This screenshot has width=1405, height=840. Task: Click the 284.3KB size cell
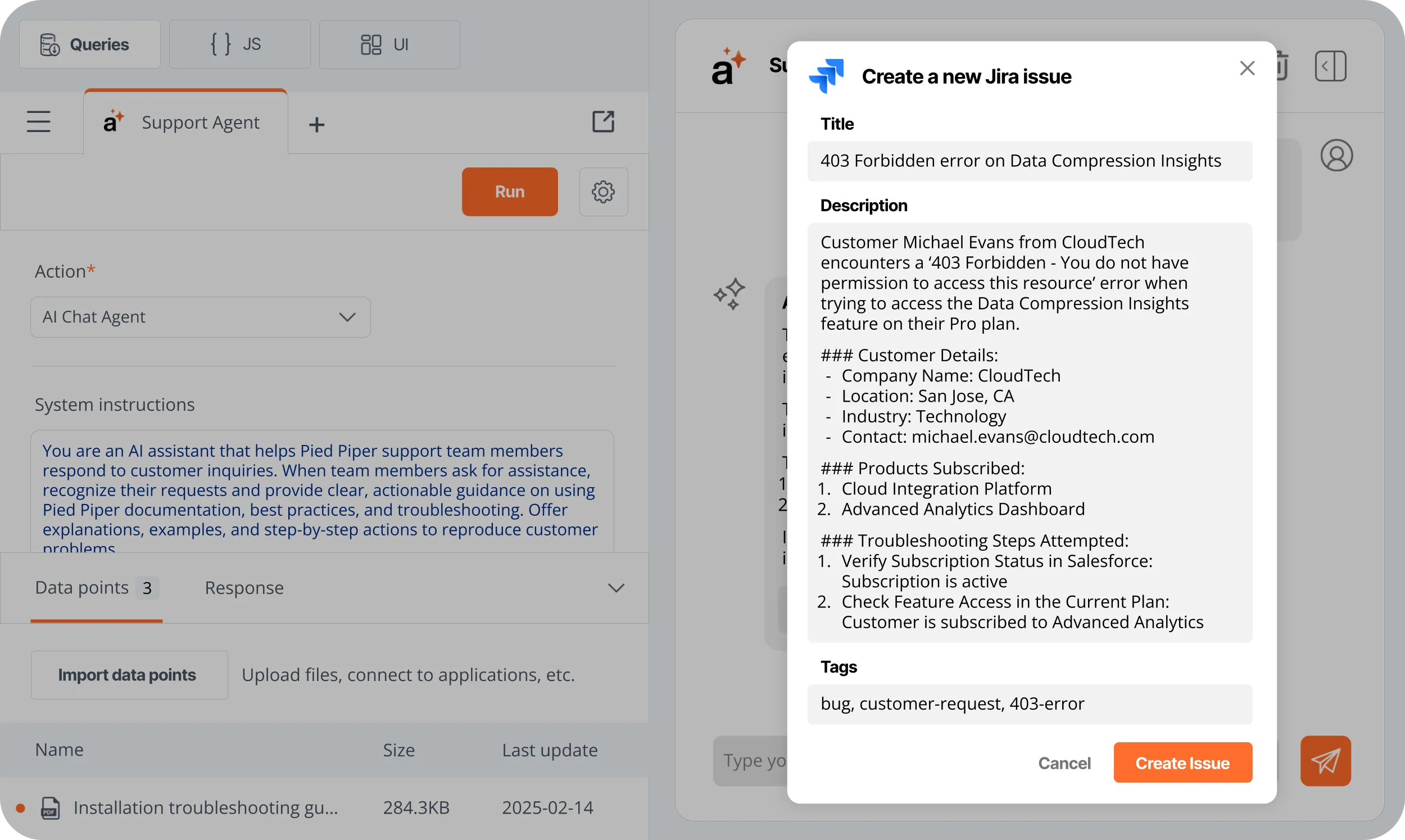coord(416,808)
